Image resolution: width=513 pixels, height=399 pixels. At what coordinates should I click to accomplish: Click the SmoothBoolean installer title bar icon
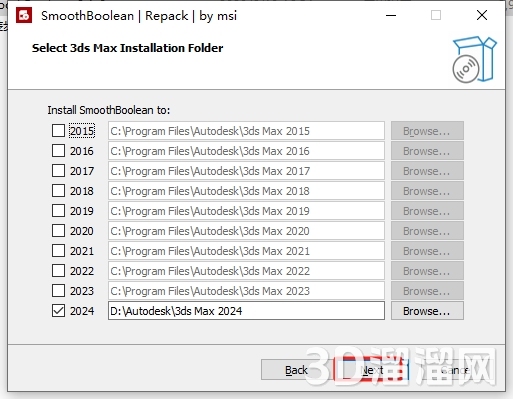tap(24, 16)
